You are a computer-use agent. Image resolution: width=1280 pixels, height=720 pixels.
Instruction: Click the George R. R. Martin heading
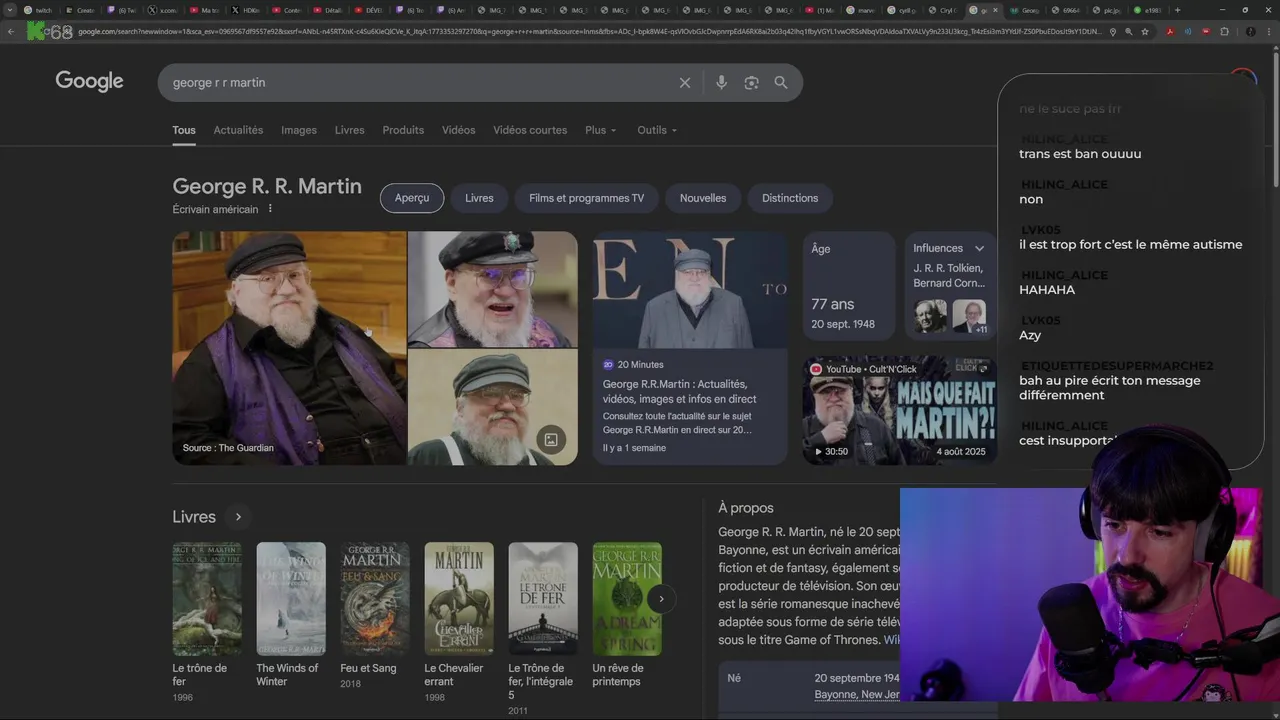(x=267, y=186)
